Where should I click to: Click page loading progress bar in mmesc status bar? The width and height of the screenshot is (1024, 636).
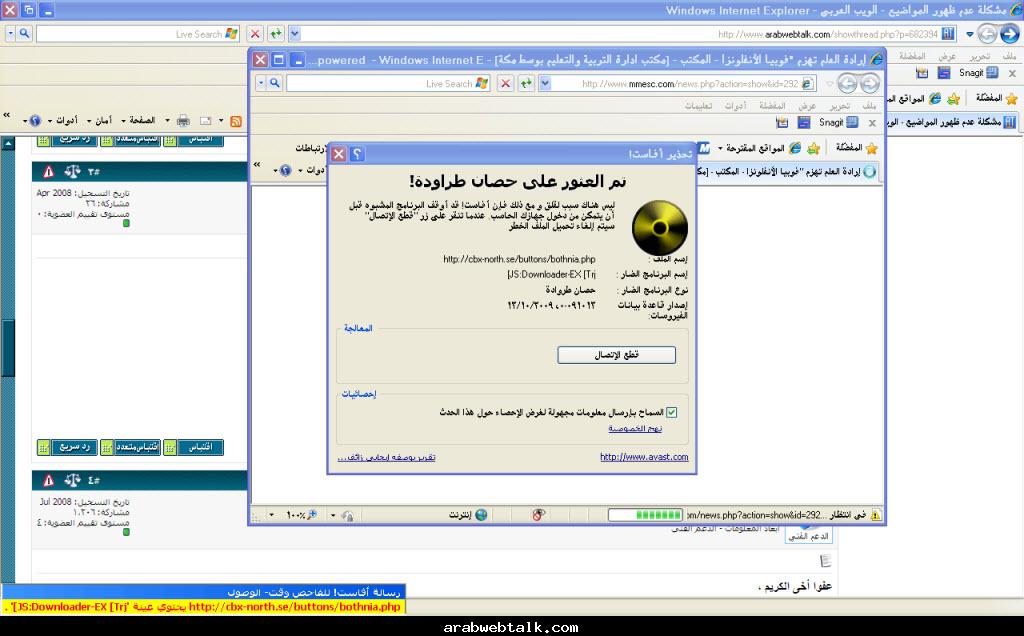[x=645, y=515]
